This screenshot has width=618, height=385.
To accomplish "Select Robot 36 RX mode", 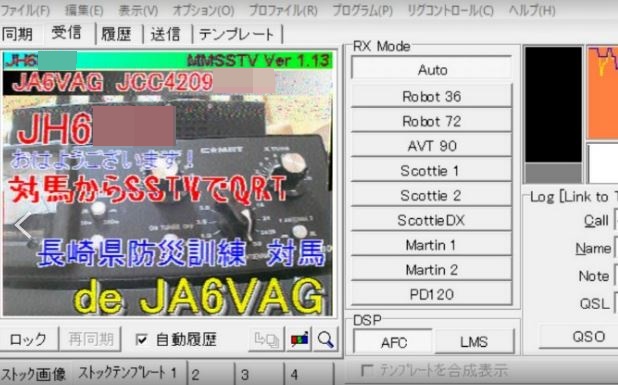I will (432, 97).
